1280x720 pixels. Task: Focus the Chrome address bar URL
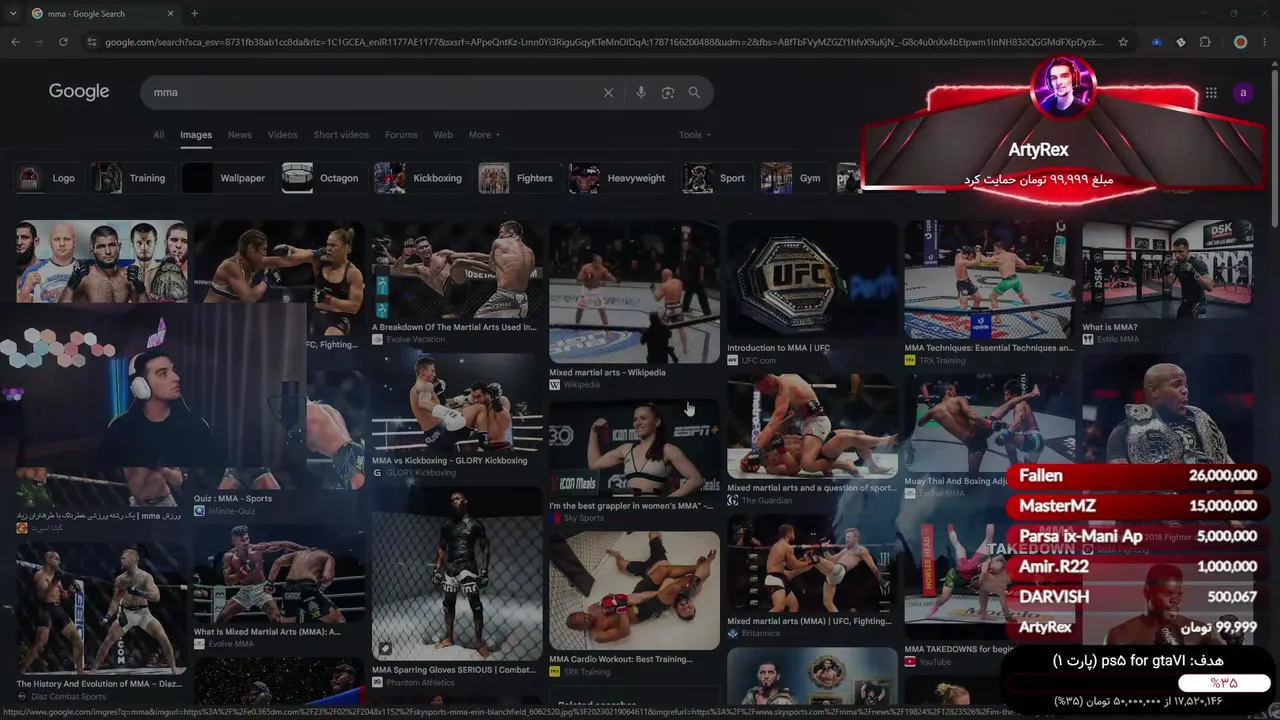click(604, 42)
